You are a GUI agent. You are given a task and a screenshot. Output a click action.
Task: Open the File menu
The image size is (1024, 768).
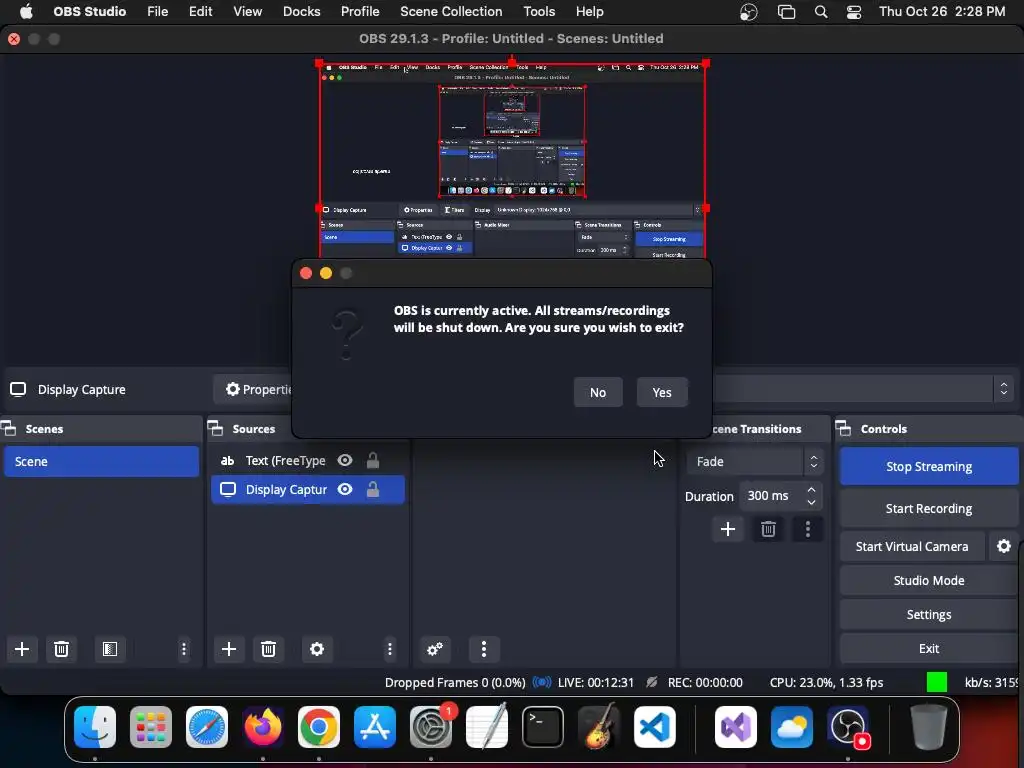pos(157,12)
